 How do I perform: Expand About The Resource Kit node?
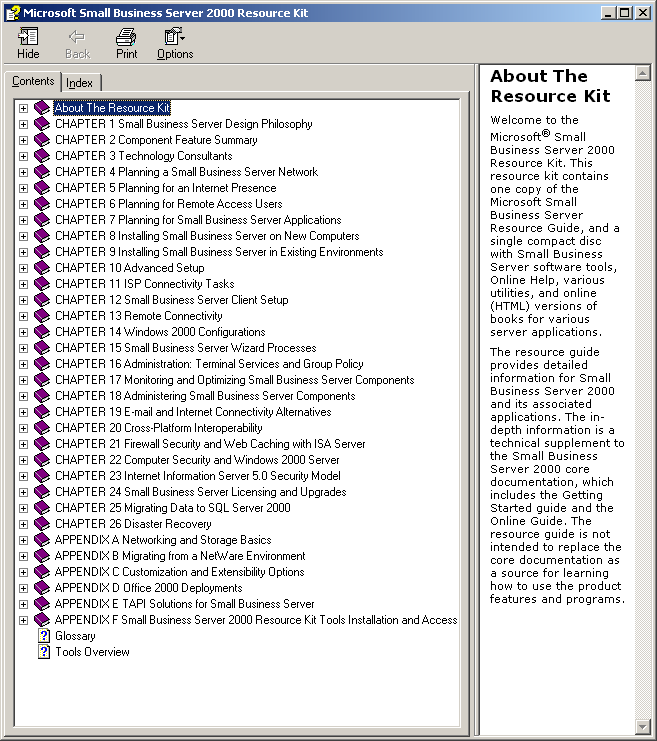(x=23, y=108)
